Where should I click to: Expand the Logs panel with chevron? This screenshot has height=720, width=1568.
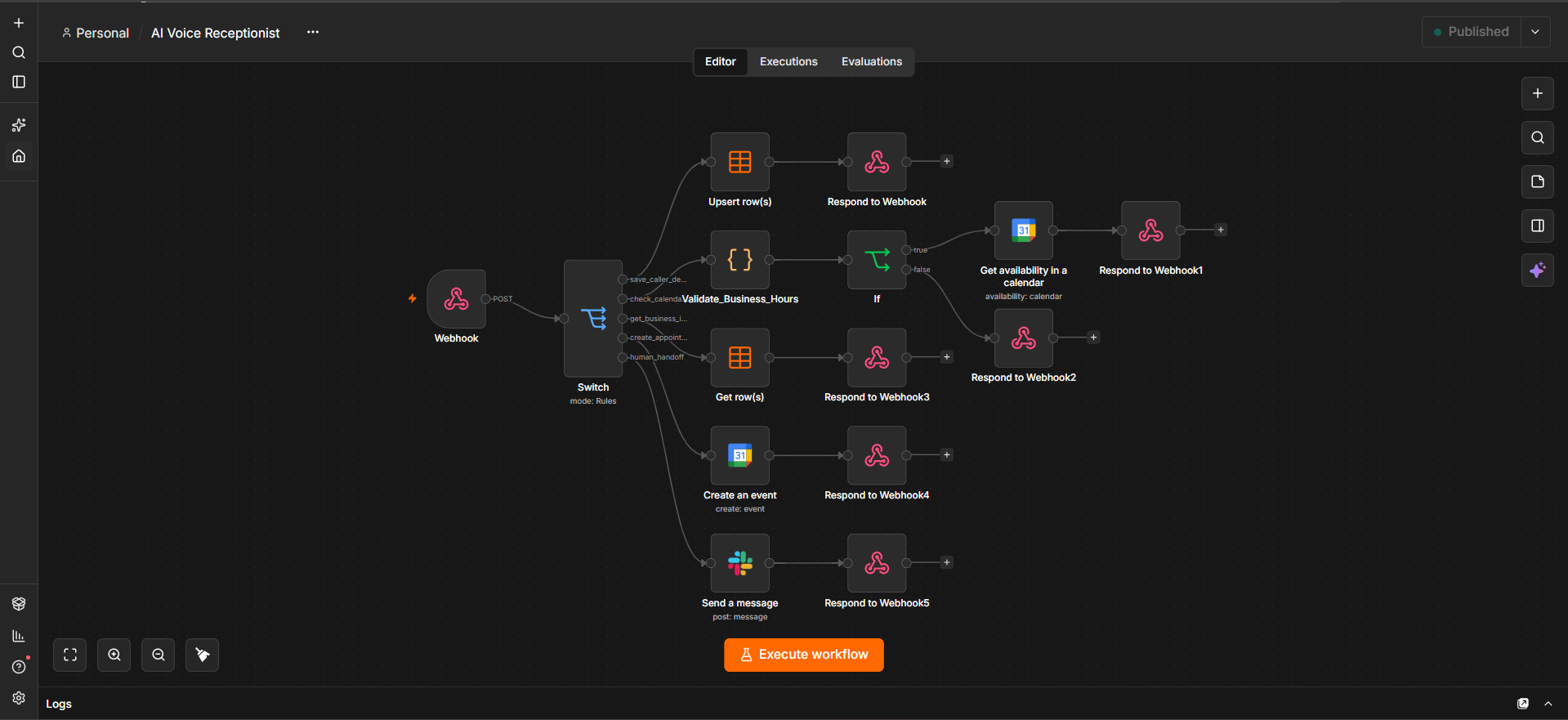click(1548, 704)
